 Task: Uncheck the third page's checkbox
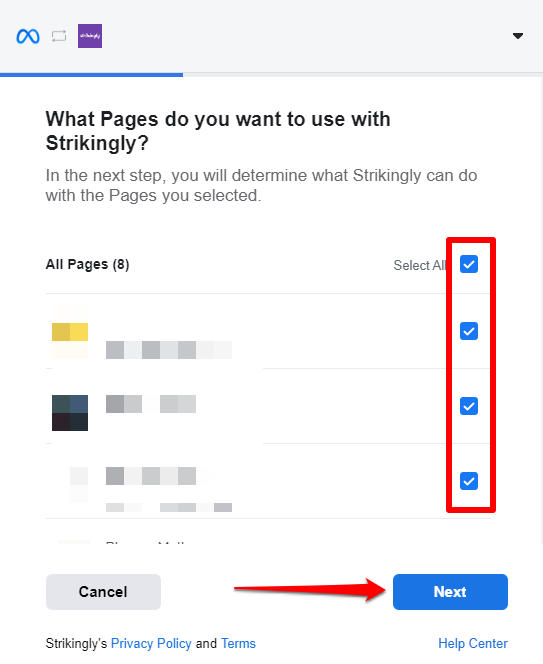pyautogui.click(x=469, y=481)
